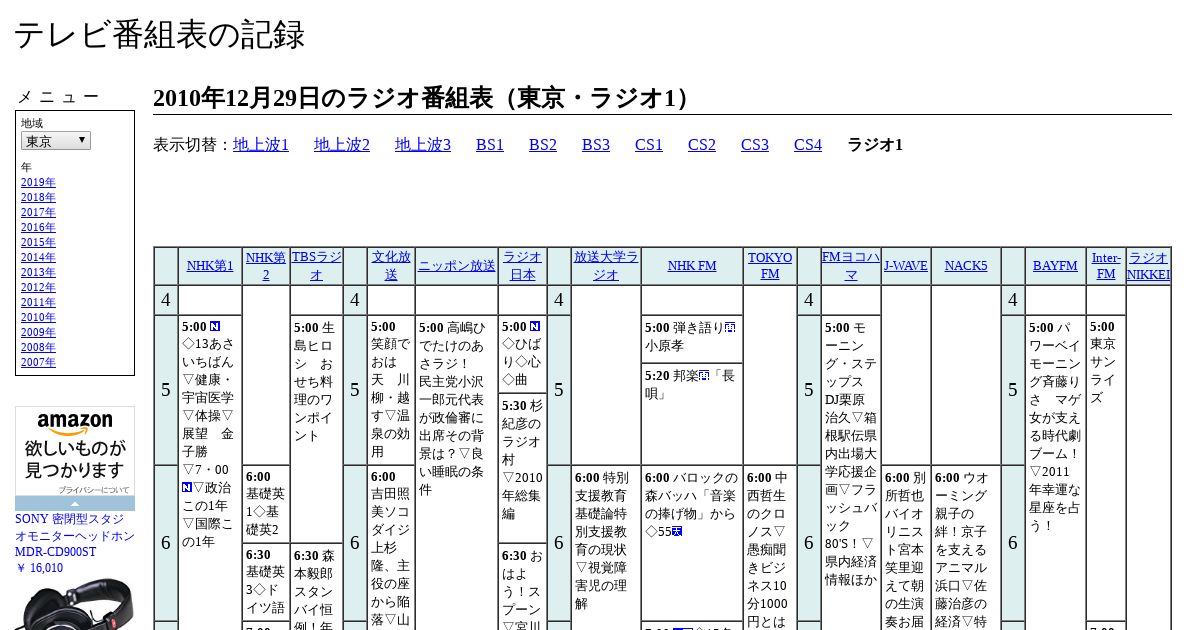Switch view to CS2
1200x630 pixels.
(x=702, y=145)
